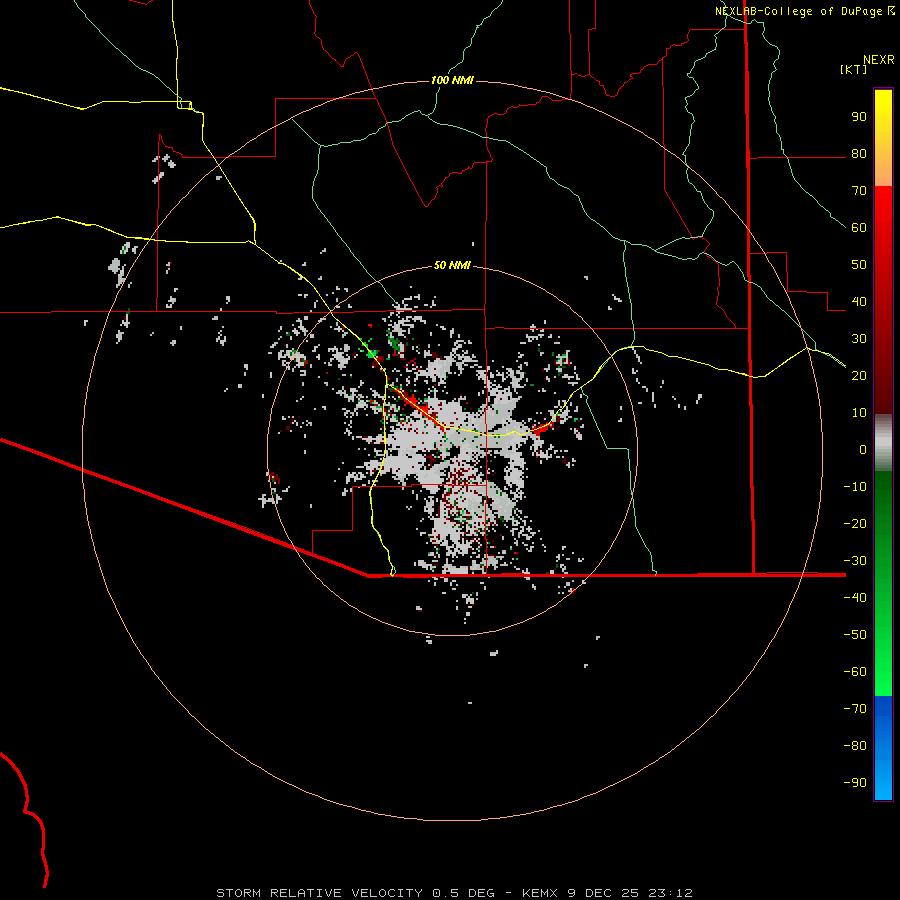The width and height of the screenshot is (900, 900).
Task: Click the 40 value on velocity scale
Action: pyautogui.click(x=859, y=302)
